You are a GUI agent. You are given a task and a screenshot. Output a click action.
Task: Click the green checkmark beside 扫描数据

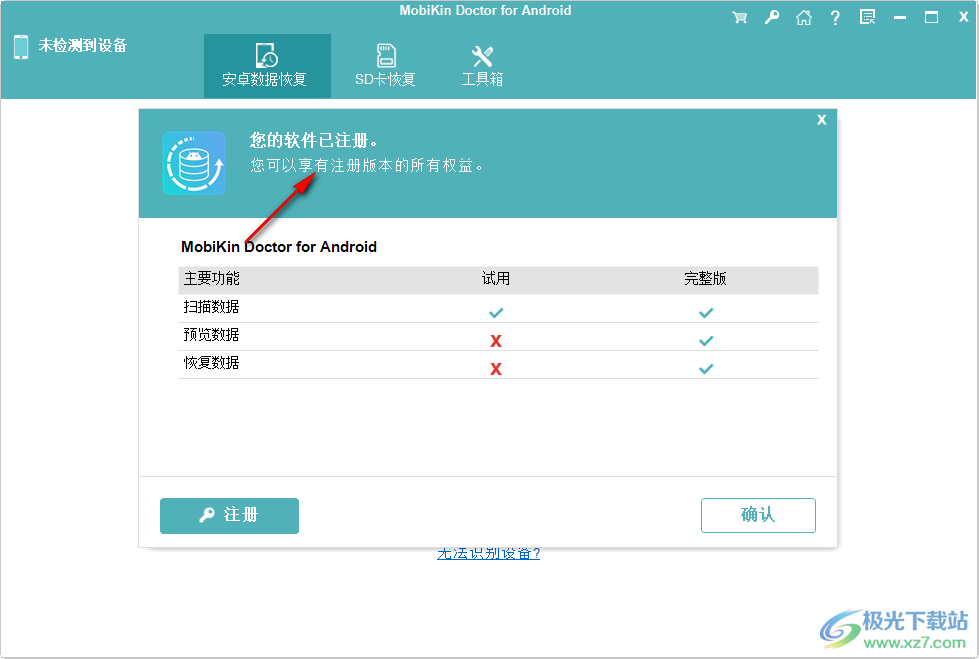click(x=496, y=312)
